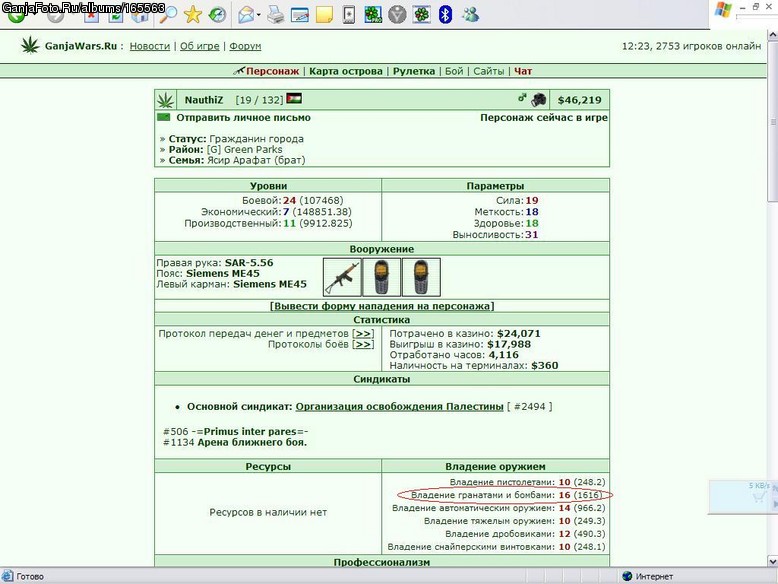Expand the Mail button dropdown arrow
The image size is (778, 584).
point(259,15)
